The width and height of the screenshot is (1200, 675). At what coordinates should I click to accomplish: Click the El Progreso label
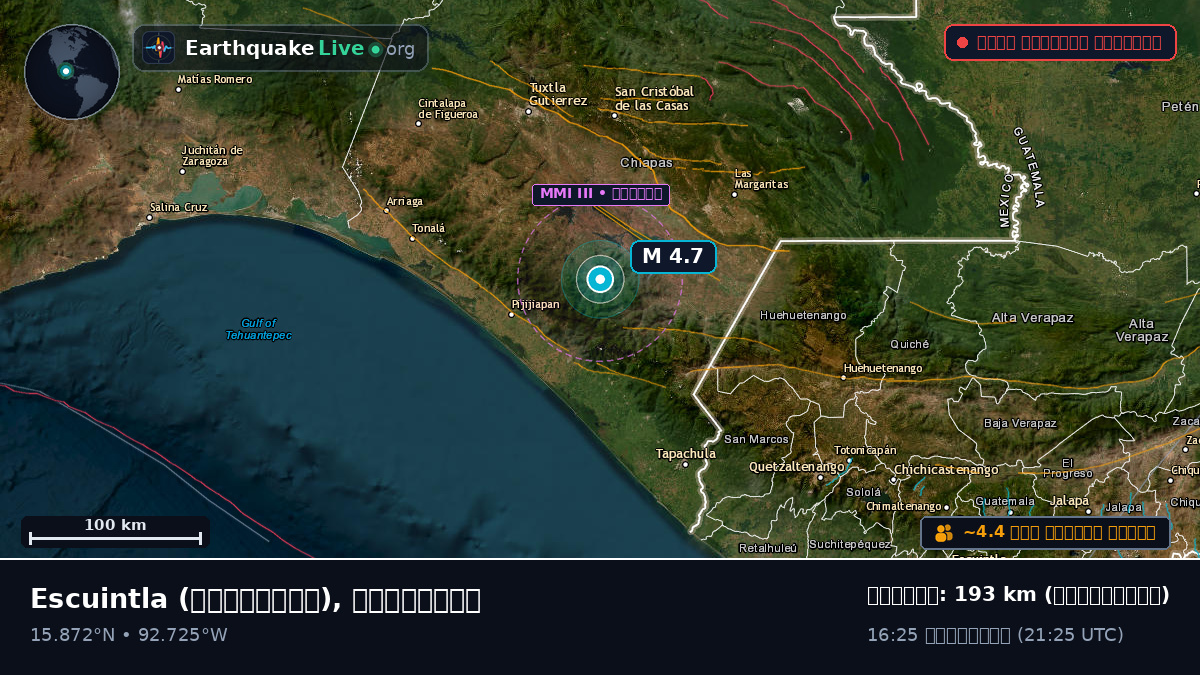[1068, 468]
